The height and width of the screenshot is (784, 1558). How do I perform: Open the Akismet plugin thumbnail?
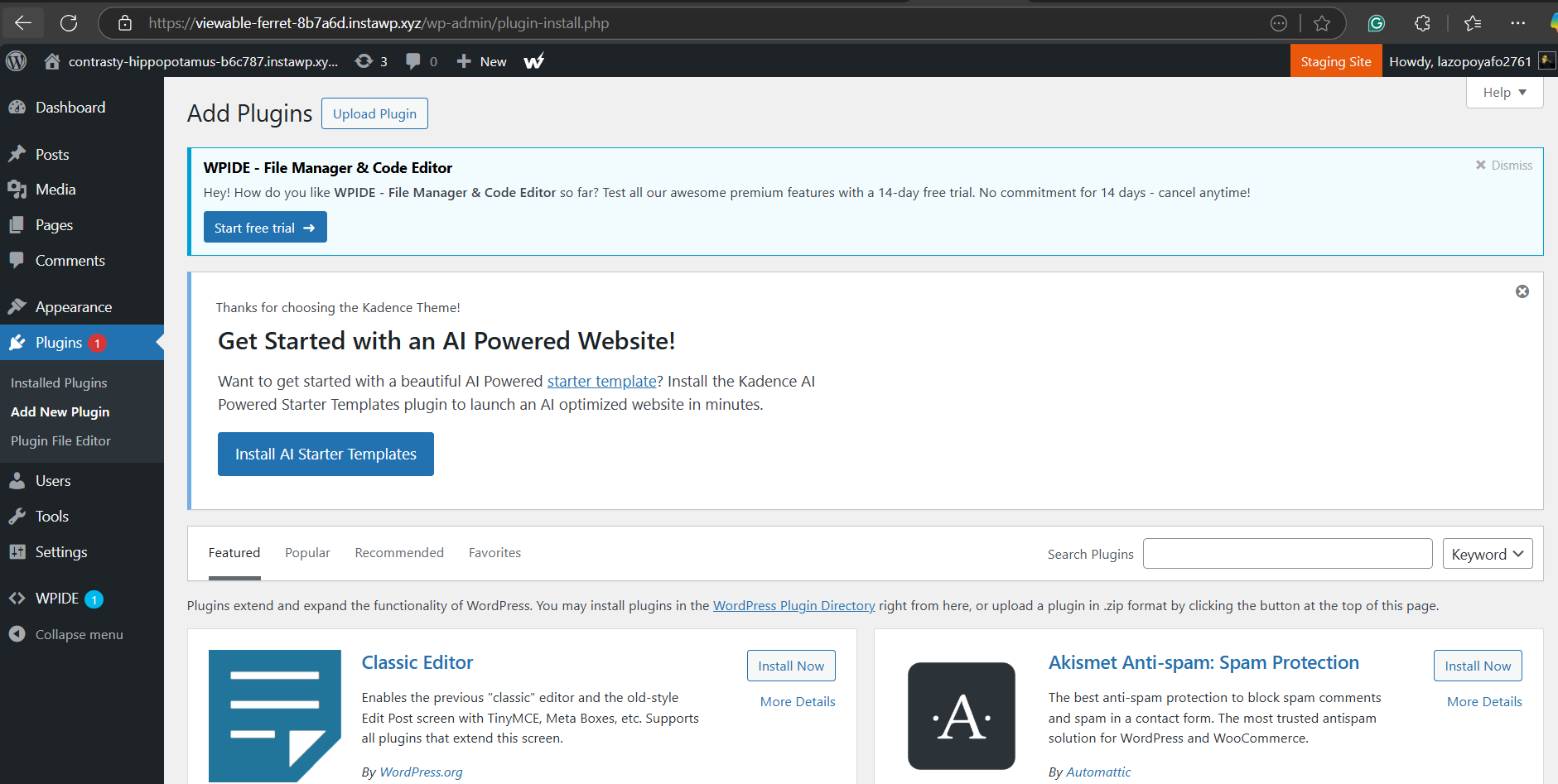tap(962, 716)
